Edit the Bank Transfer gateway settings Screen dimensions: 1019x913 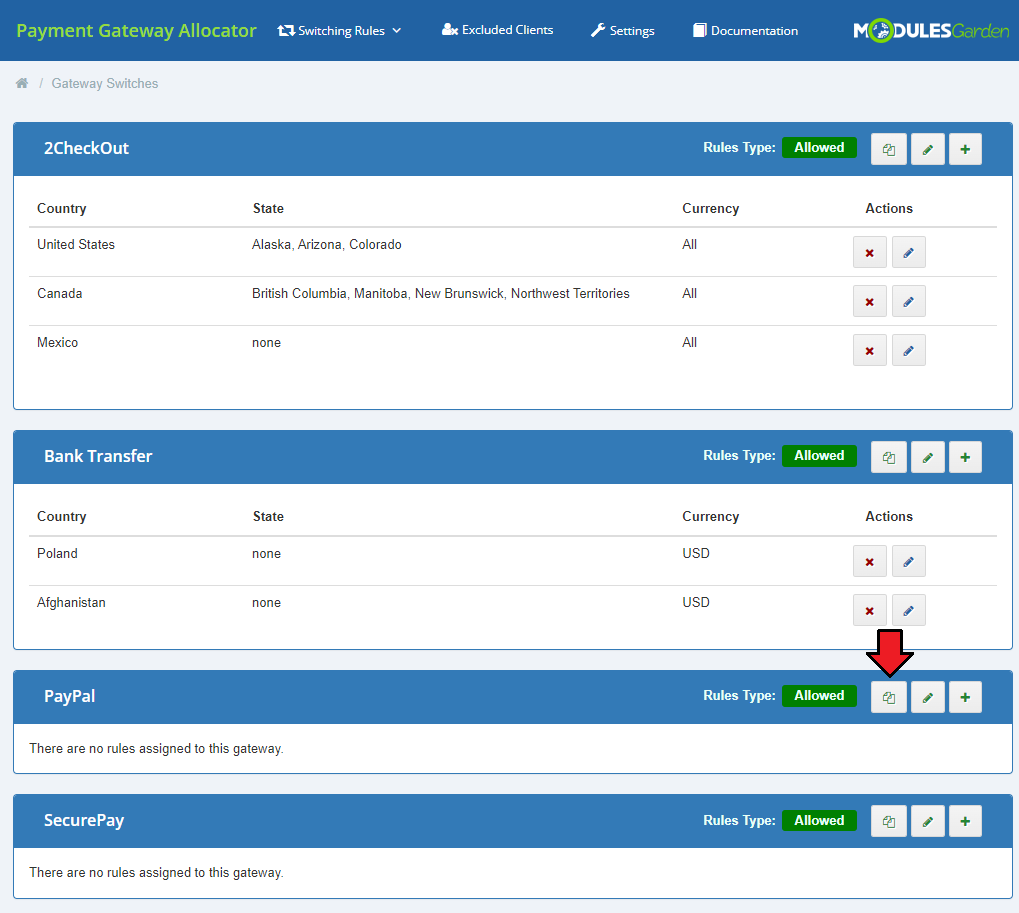[927, 457]
